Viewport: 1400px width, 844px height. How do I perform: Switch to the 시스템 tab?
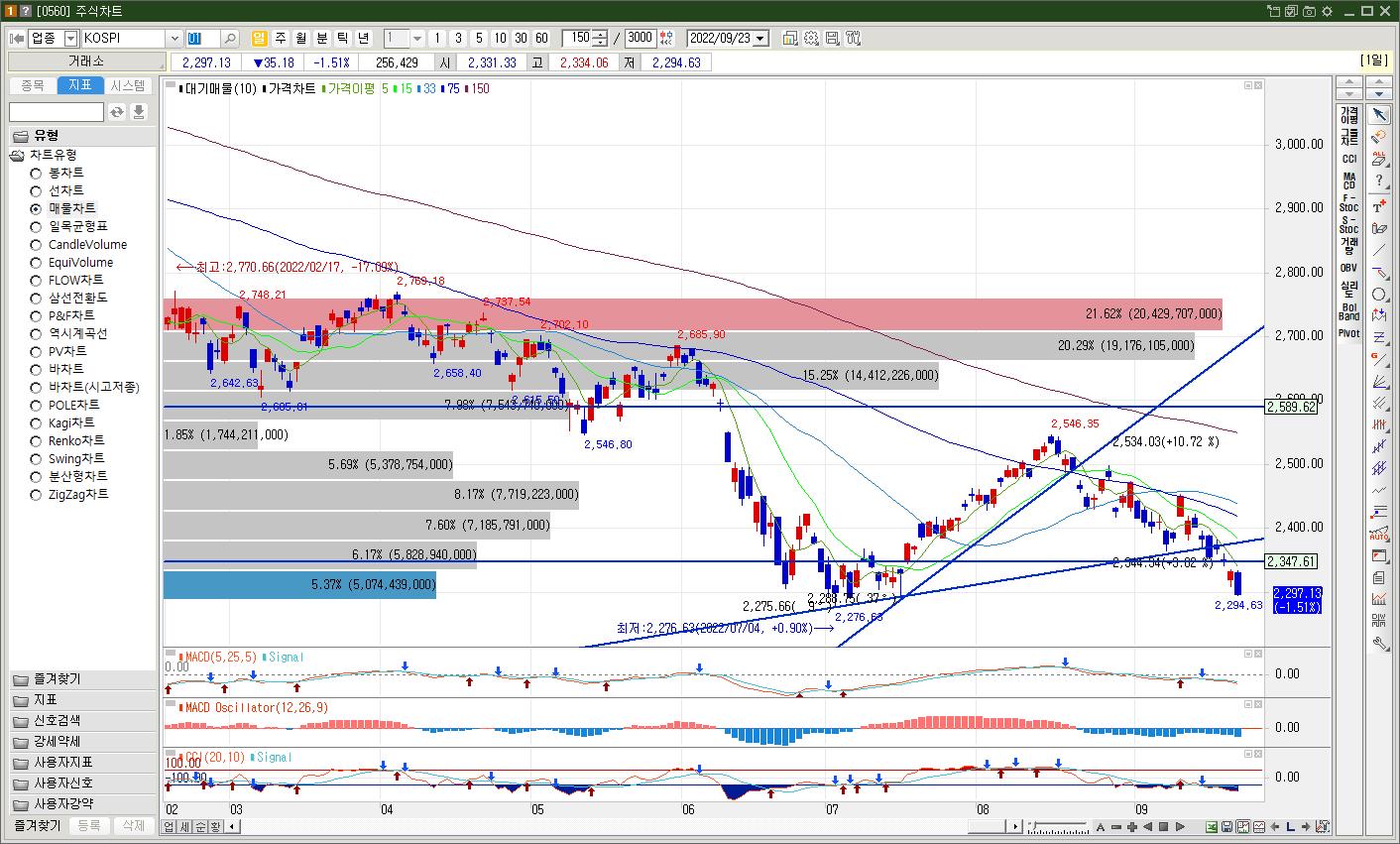[128, 85]
